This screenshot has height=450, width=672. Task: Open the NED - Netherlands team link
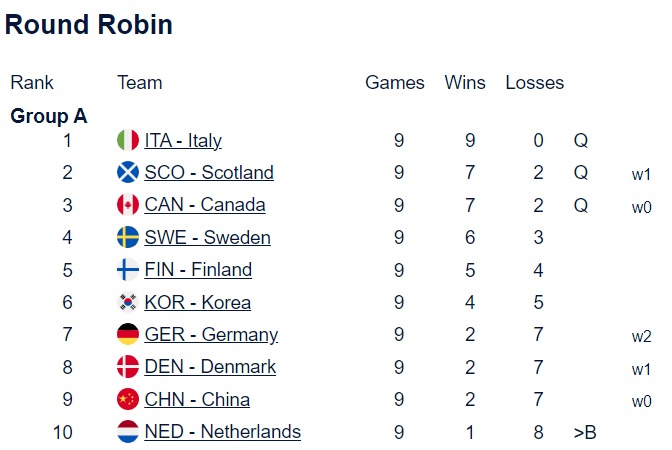[222, 432]
